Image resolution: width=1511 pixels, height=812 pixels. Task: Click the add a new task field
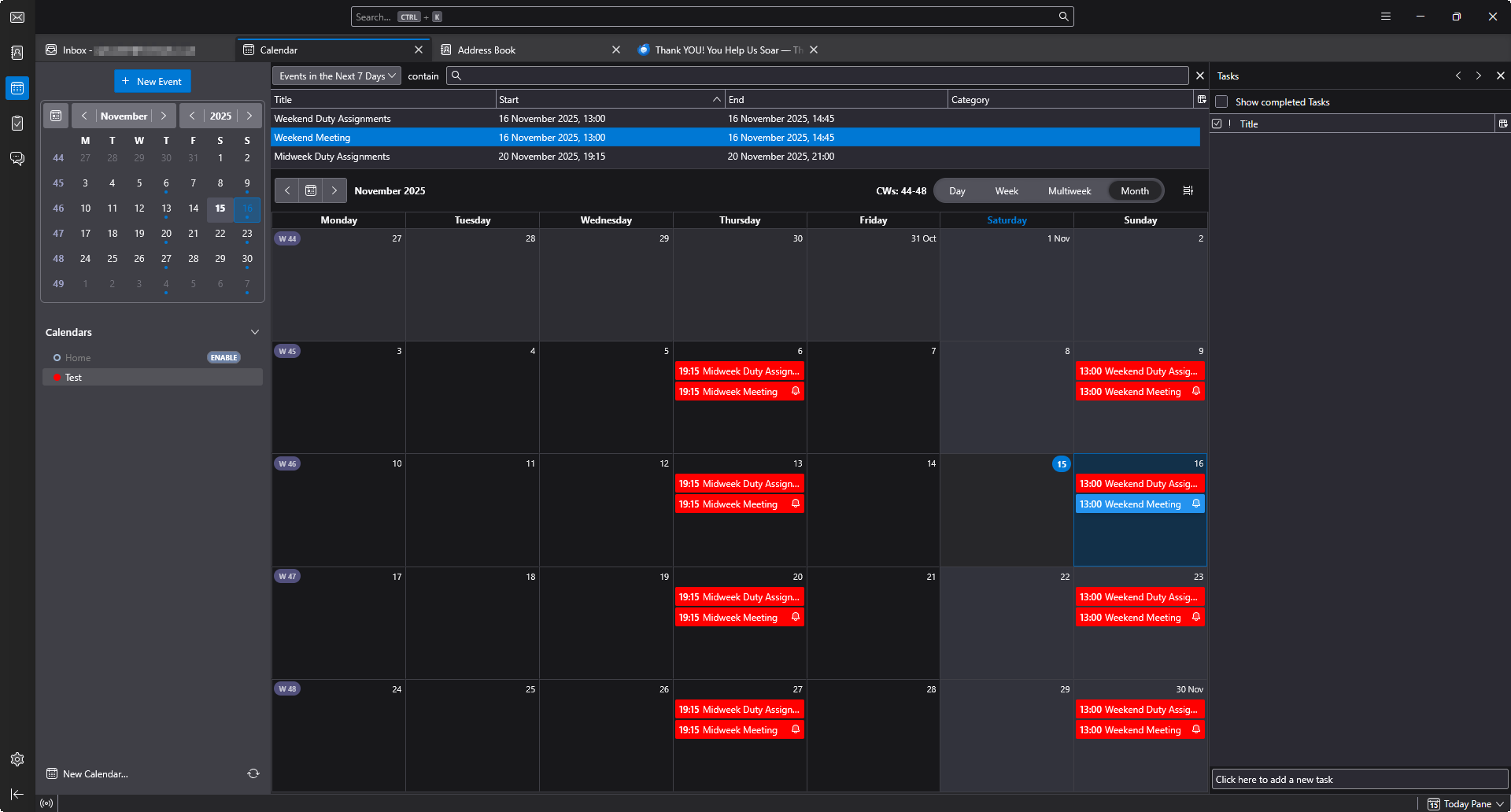[x=1359, y=780]
